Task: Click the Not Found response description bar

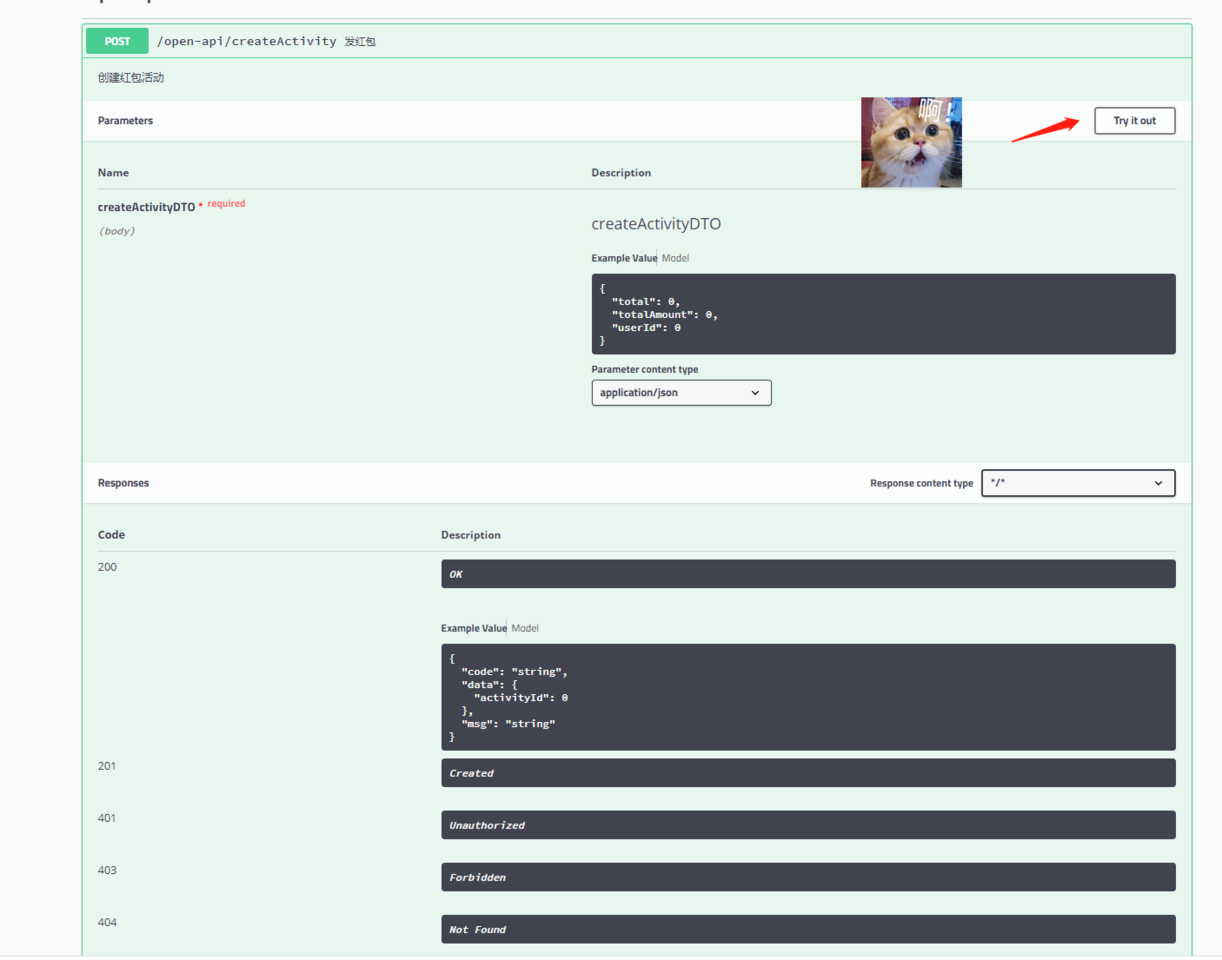Action: [808, 929]
